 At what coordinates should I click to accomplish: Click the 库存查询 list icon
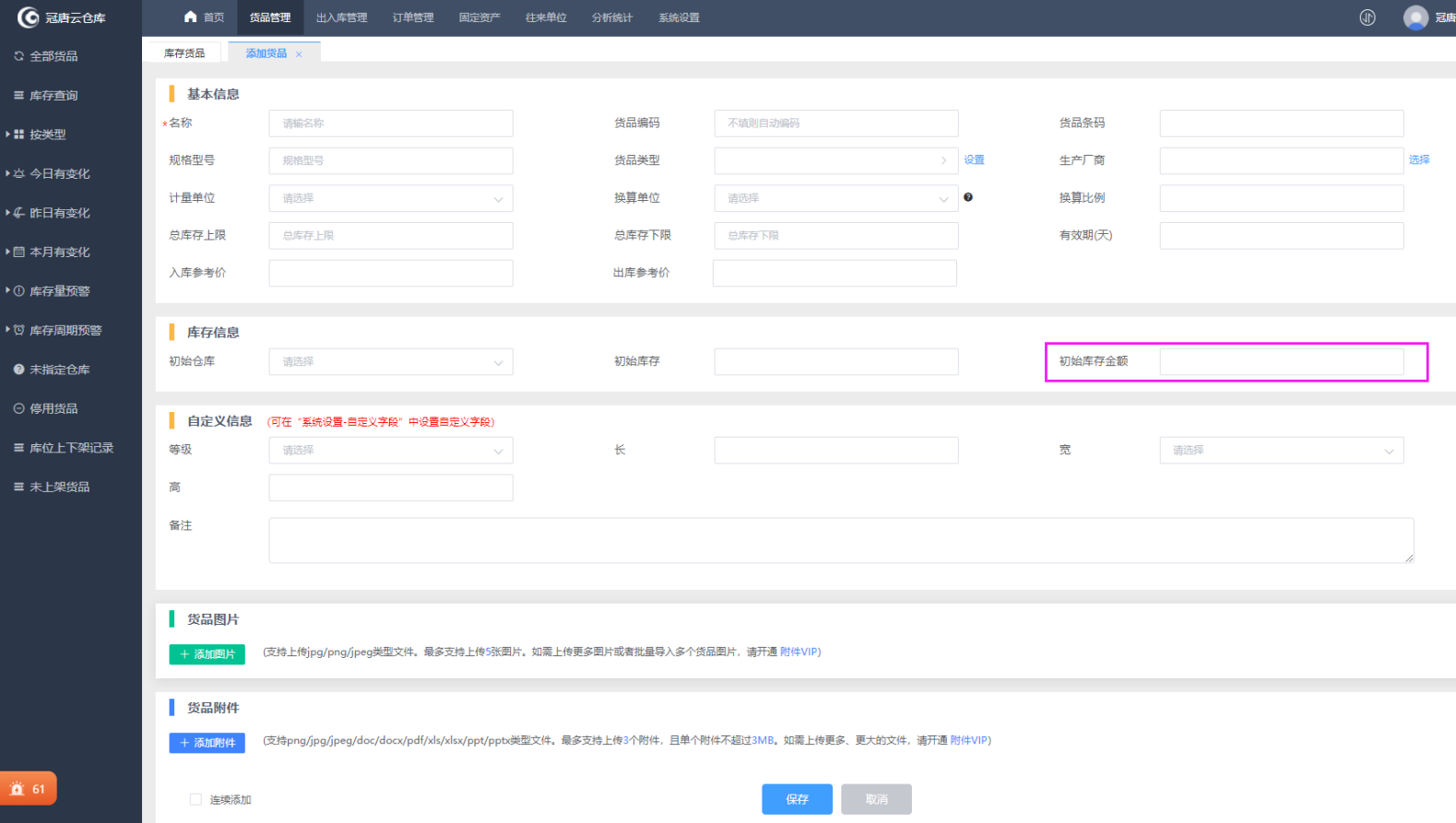(x=18, y=95)
